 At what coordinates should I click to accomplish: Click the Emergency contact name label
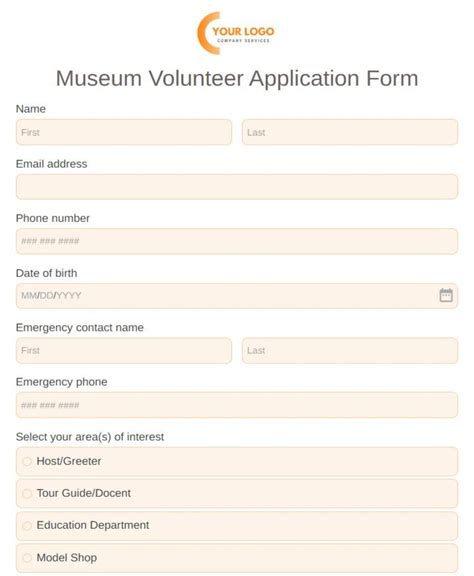tap(80, 327)
